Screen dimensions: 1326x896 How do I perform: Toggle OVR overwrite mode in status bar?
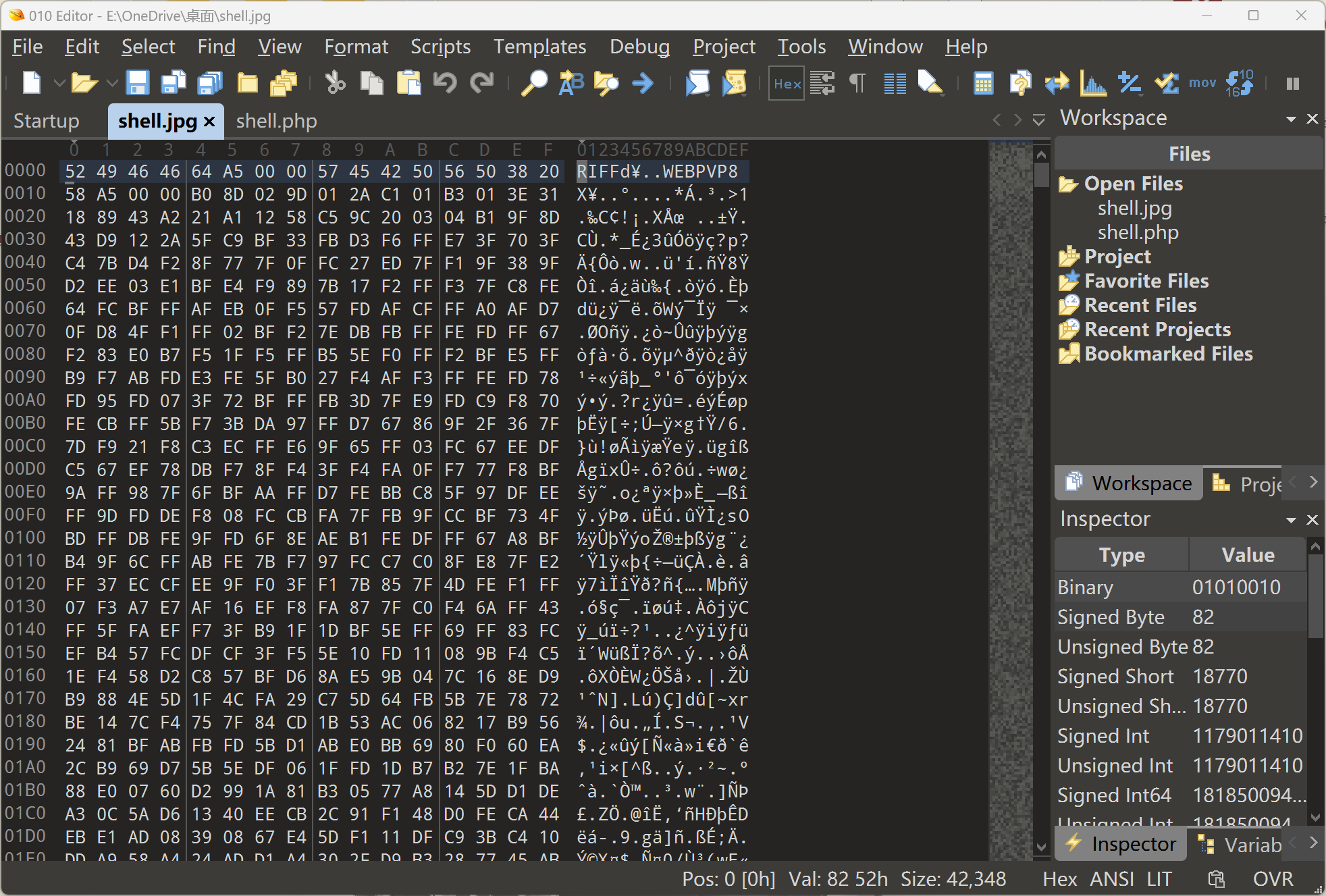point(1273,878)
